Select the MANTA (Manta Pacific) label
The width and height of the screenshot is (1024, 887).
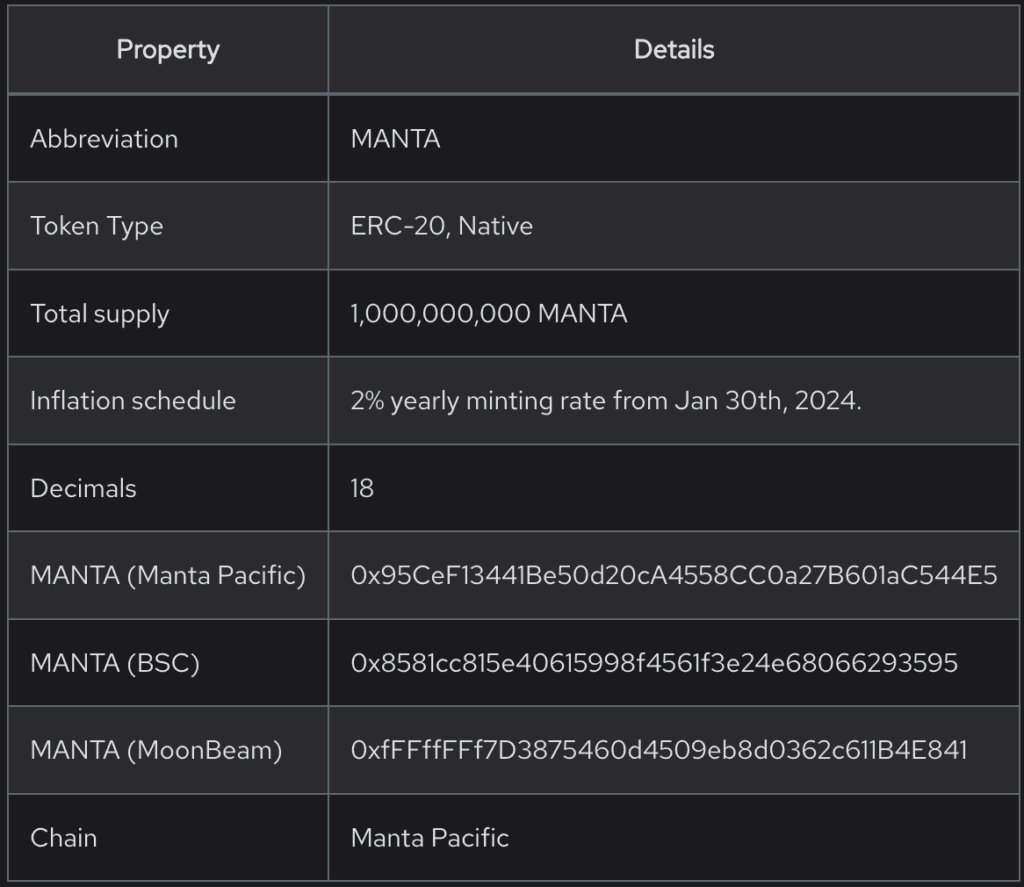(x=168, y=576)
